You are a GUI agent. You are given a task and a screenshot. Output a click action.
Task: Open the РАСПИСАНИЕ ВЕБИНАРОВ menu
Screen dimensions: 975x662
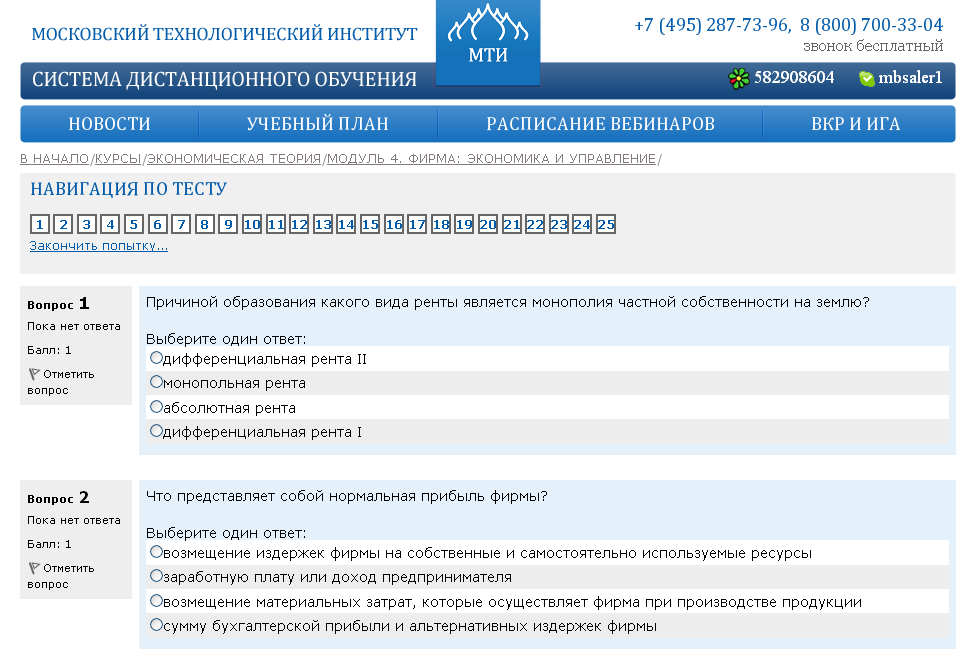600,124
